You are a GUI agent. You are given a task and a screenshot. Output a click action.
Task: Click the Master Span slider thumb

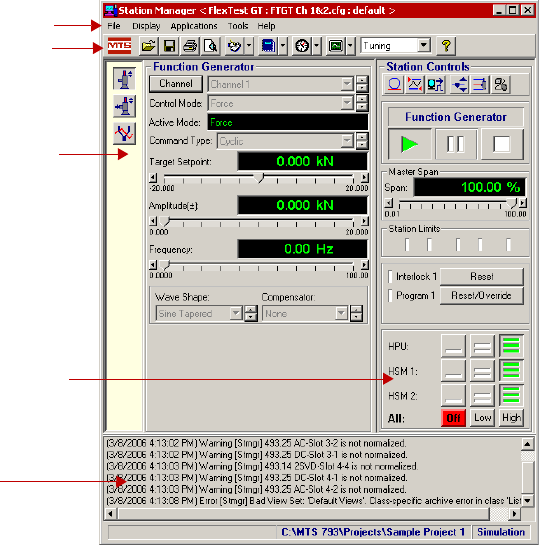pyautogui.click(x=512, y=203)
